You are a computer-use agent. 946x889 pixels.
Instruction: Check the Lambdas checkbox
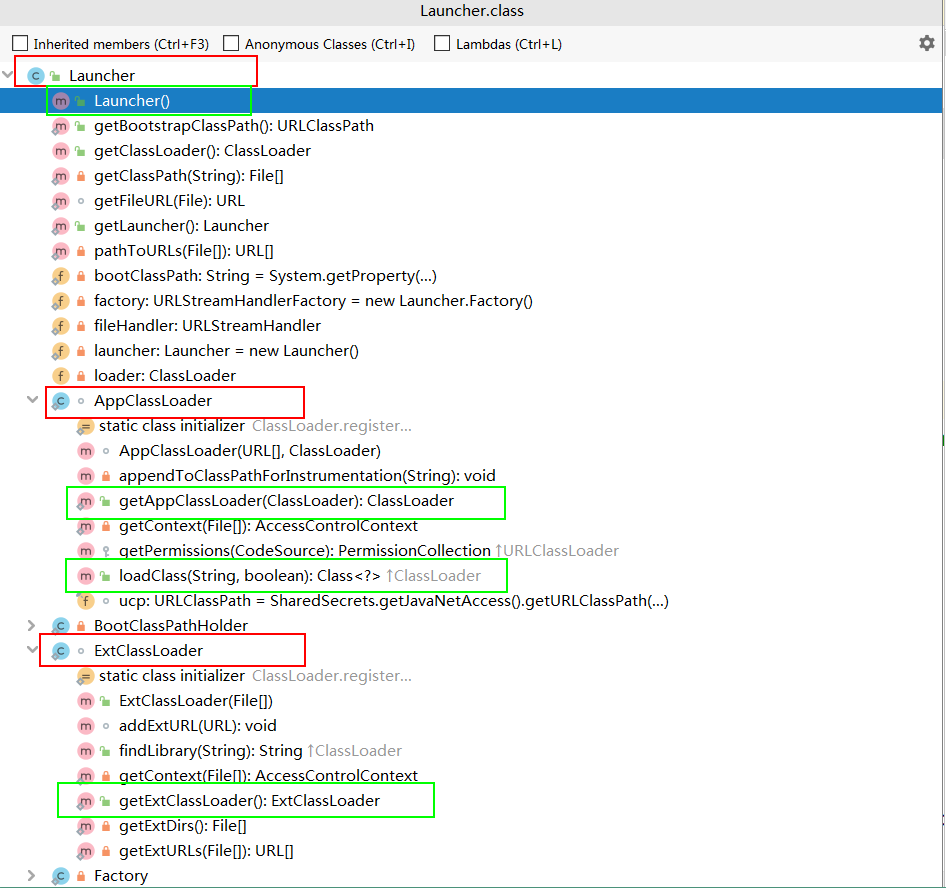click(x=442, y=43)
